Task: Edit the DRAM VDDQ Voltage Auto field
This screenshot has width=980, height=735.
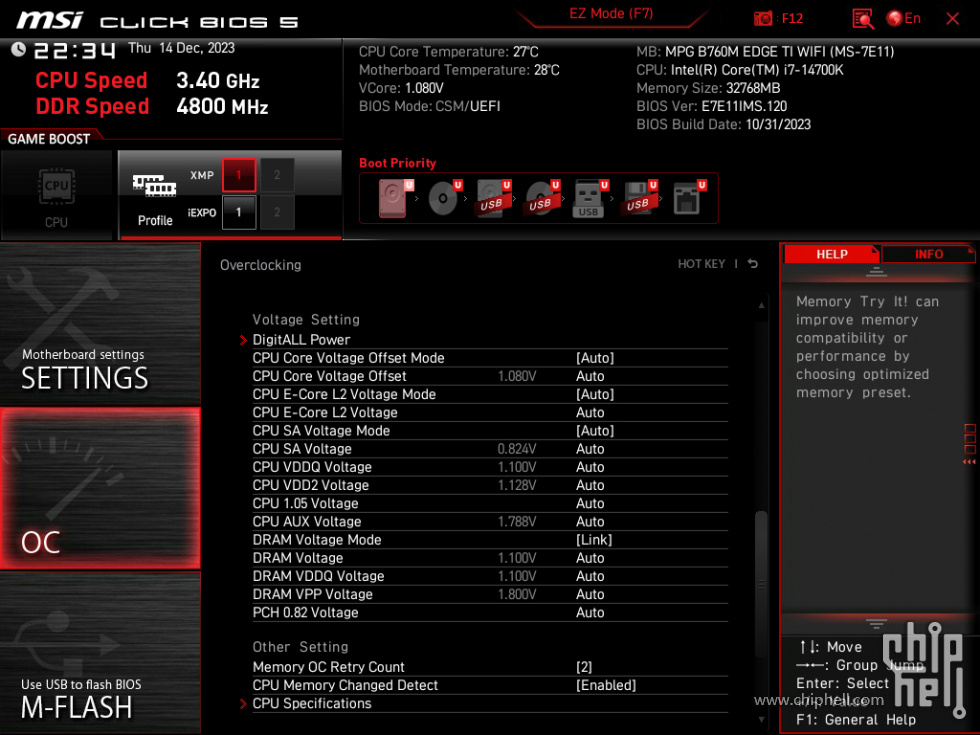Action: (589, 576)
